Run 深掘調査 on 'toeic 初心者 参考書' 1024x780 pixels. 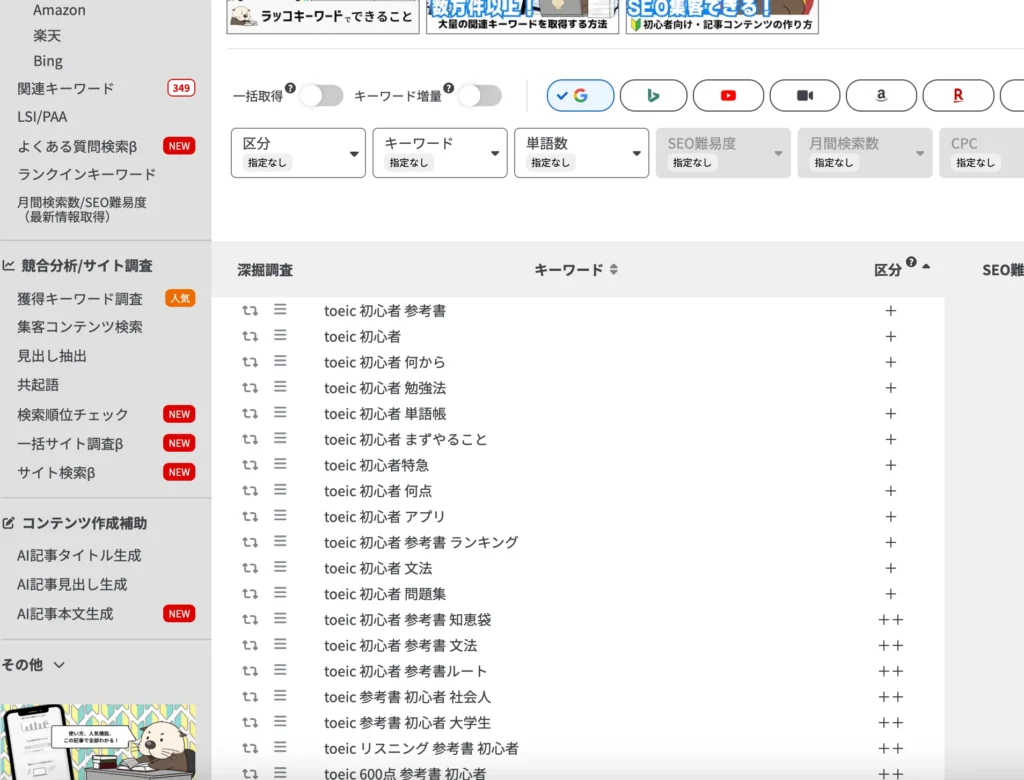click(249, 310)
